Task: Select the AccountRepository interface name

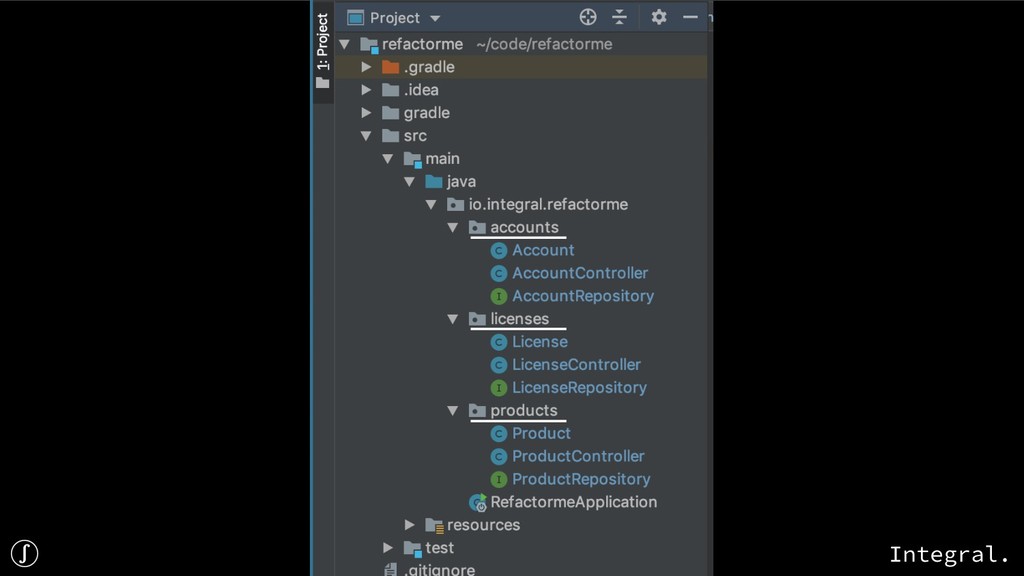Action: [583, 296]
